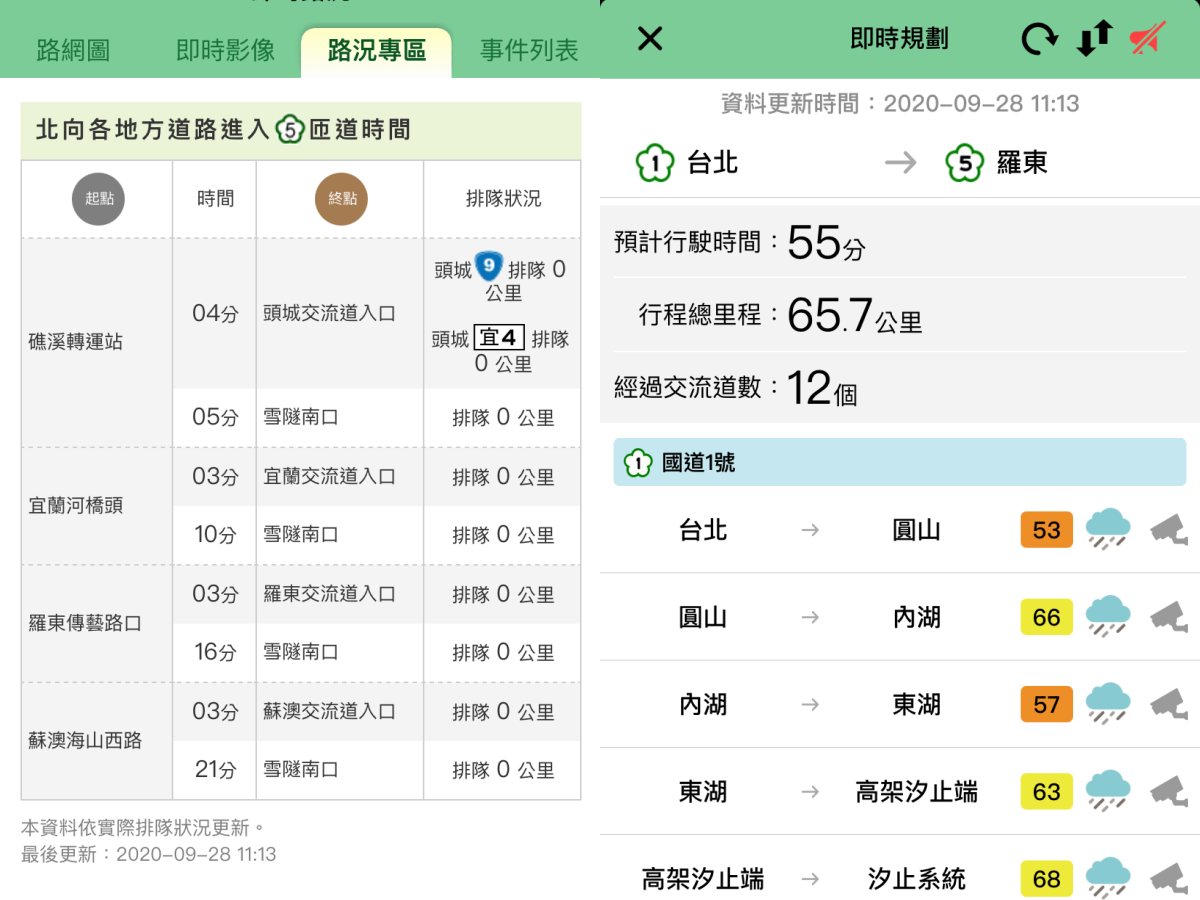Toggle the muted speaker icon
The height and width of the screenshot is (900, 1200).
point(1147,39)
